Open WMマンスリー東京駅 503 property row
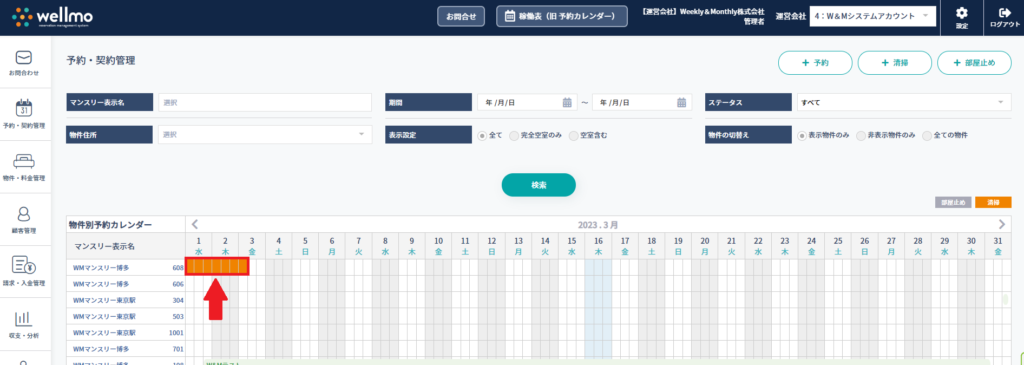This screenshot has height=365, width=1024. (x=126, y=316)
